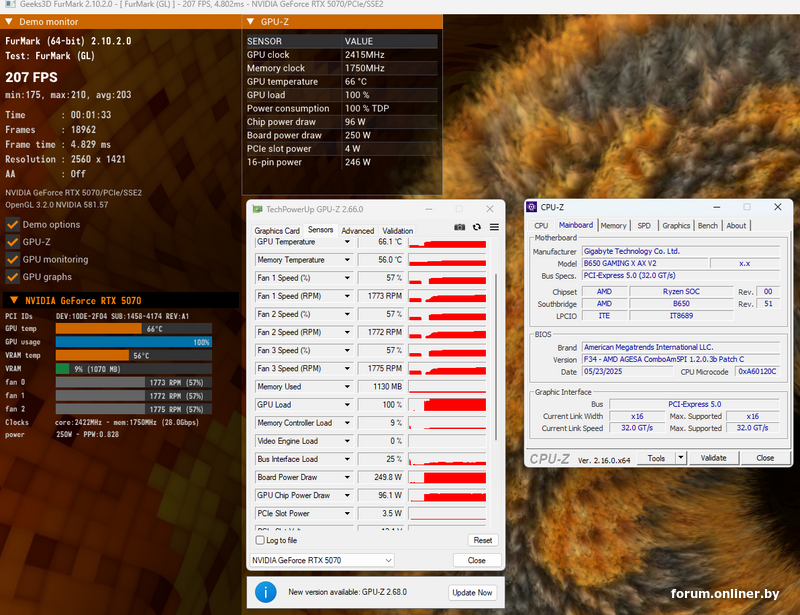Open the GPU-Z hamburger menu
This screenshot has width=800, height=615.
[494, 227]
